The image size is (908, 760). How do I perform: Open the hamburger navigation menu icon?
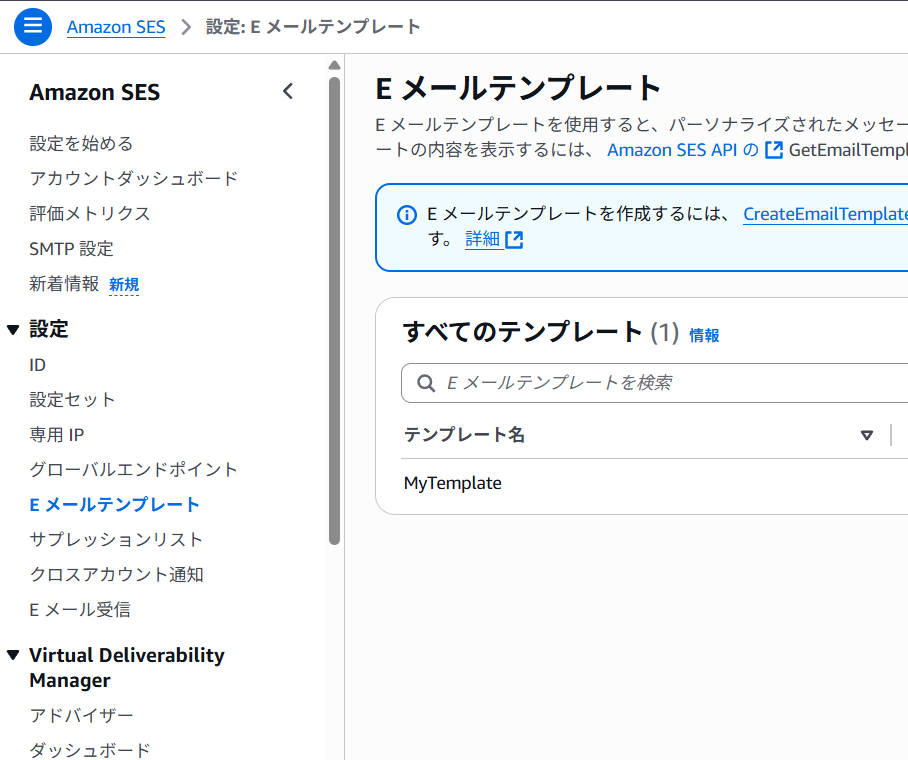pos(33,27)
